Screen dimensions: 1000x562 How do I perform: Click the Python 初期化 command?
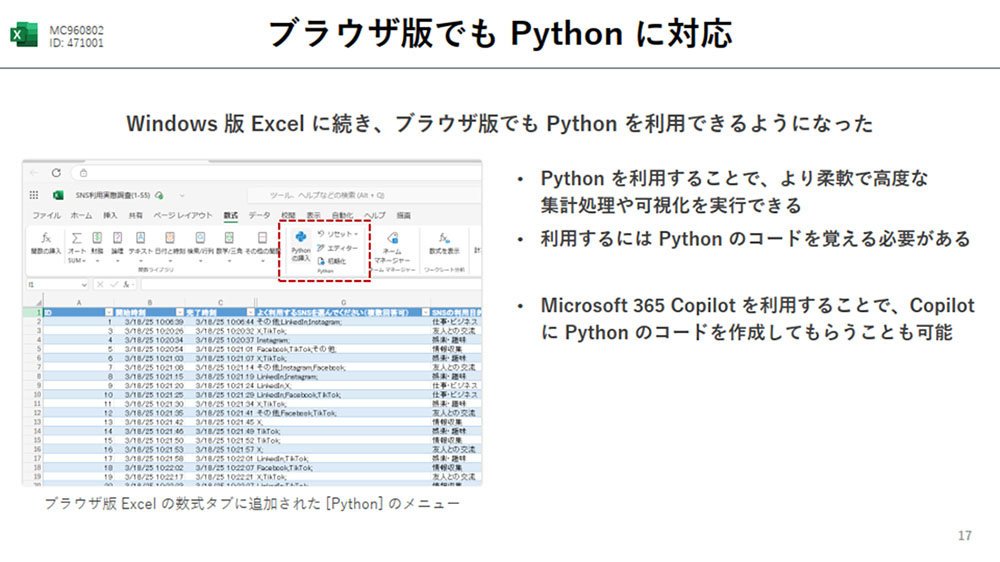332,261
